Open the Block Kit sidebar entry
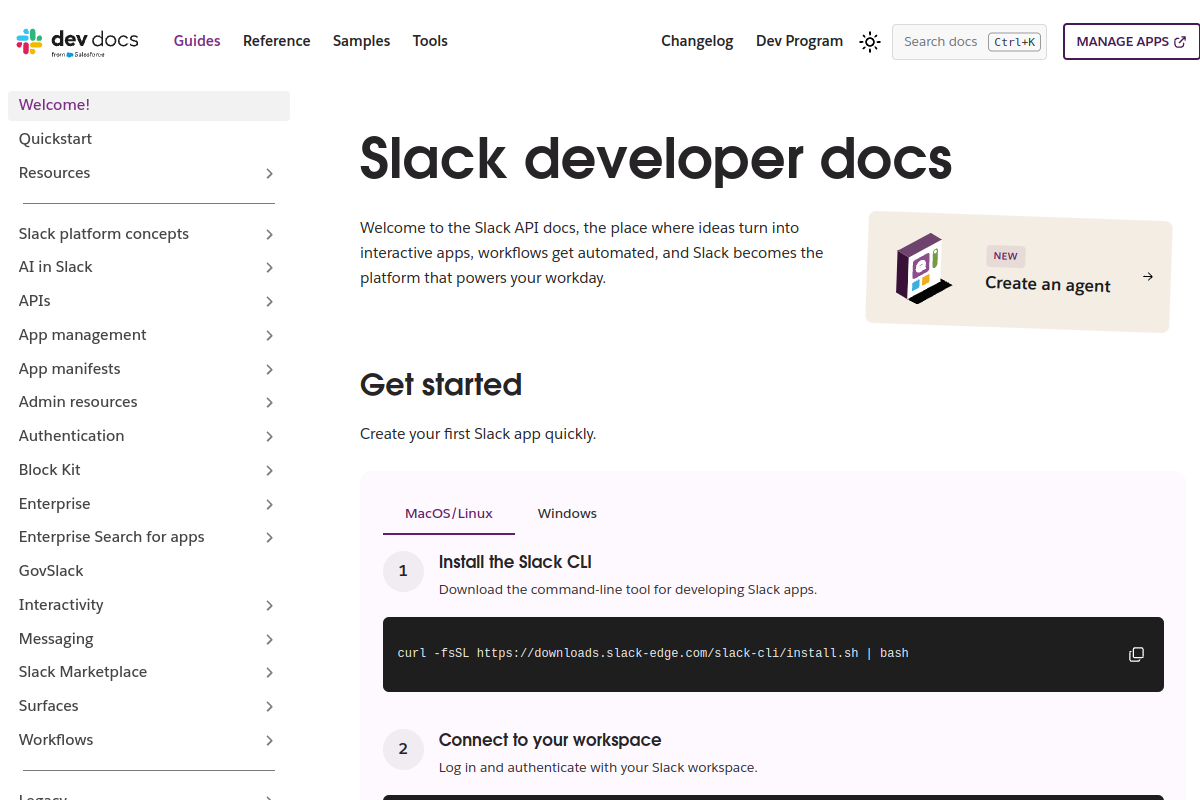This screenshot has width=1200, height=800. (x=50, y=470)
